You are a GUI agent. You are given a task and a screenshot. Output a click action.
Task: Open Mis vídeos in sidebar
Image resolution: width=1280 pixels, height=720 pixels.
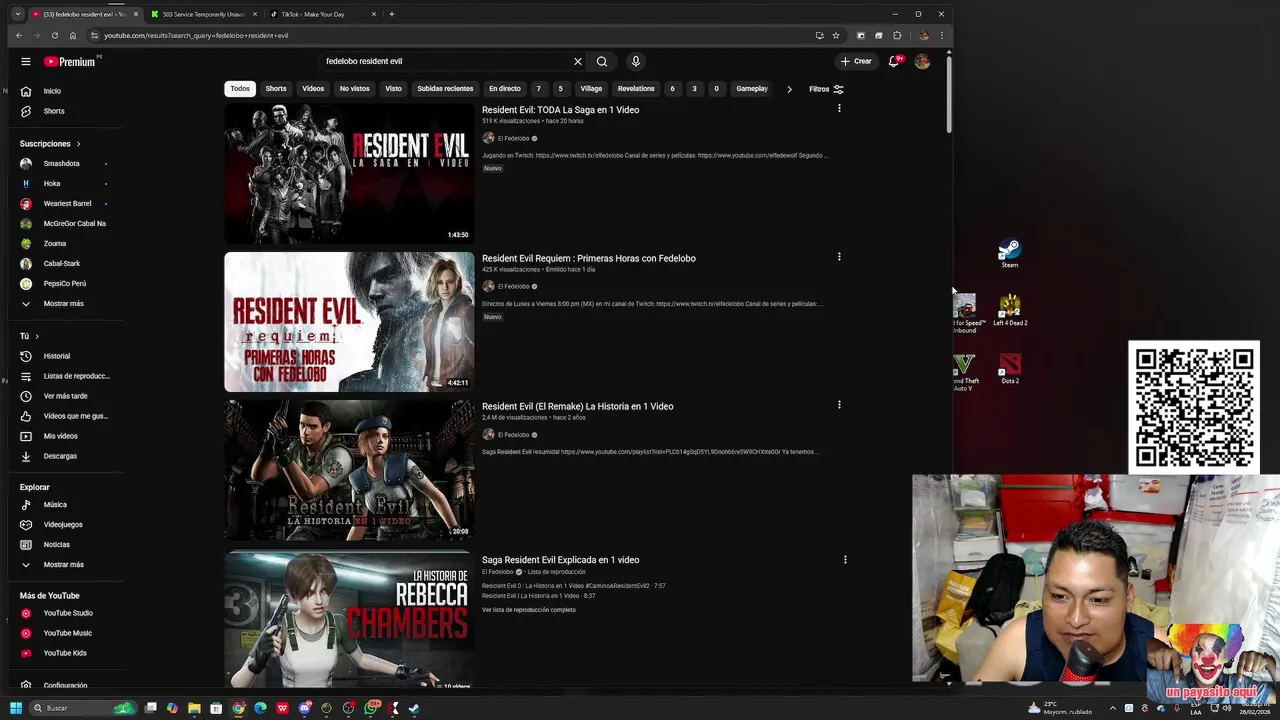click(x=62, y=436)
